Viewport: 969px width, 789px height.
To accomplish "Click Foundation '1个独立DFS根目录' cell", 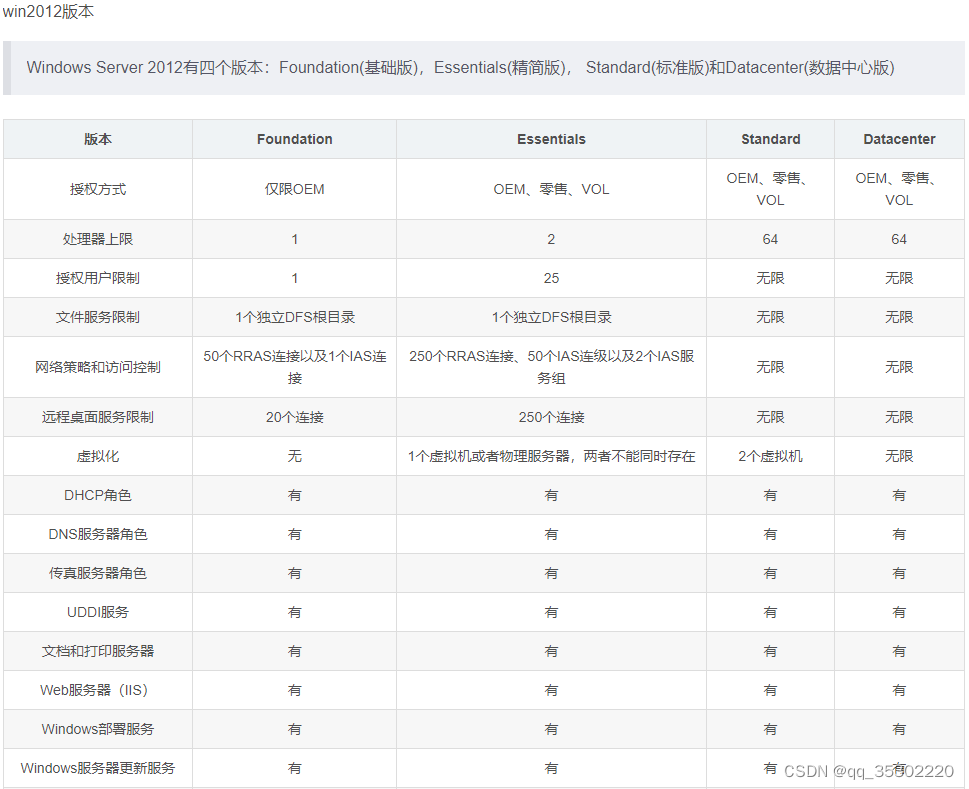I will [x=294, y=317].
